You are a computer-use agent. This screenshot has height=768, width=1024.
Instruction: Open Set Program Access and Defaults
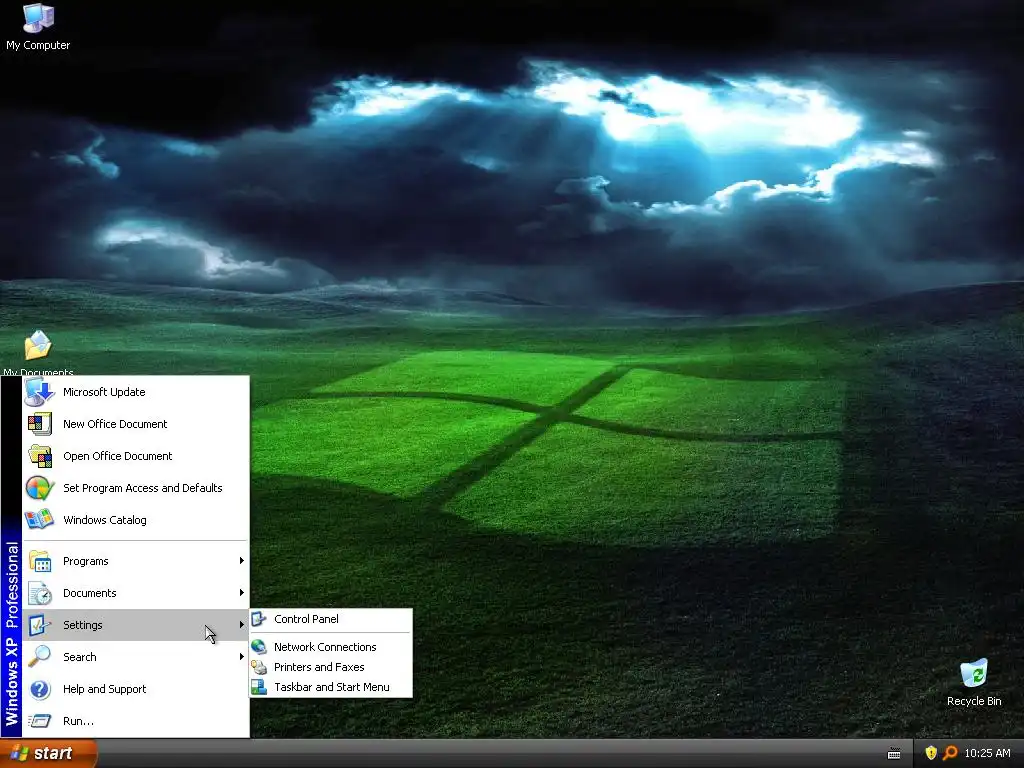click(x=136, y=488)
